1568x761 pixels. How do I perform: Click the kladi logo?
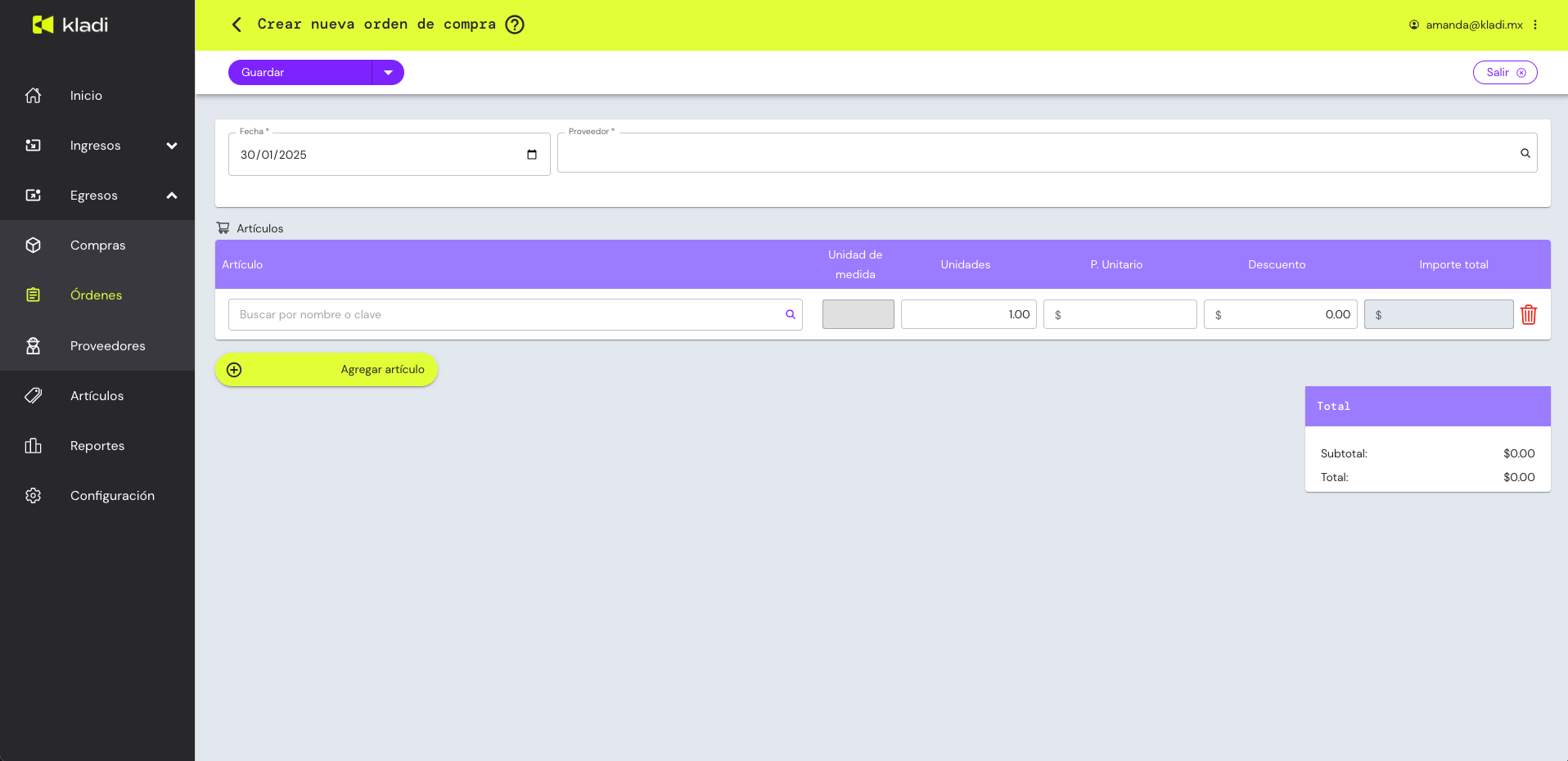pos(70,25)
